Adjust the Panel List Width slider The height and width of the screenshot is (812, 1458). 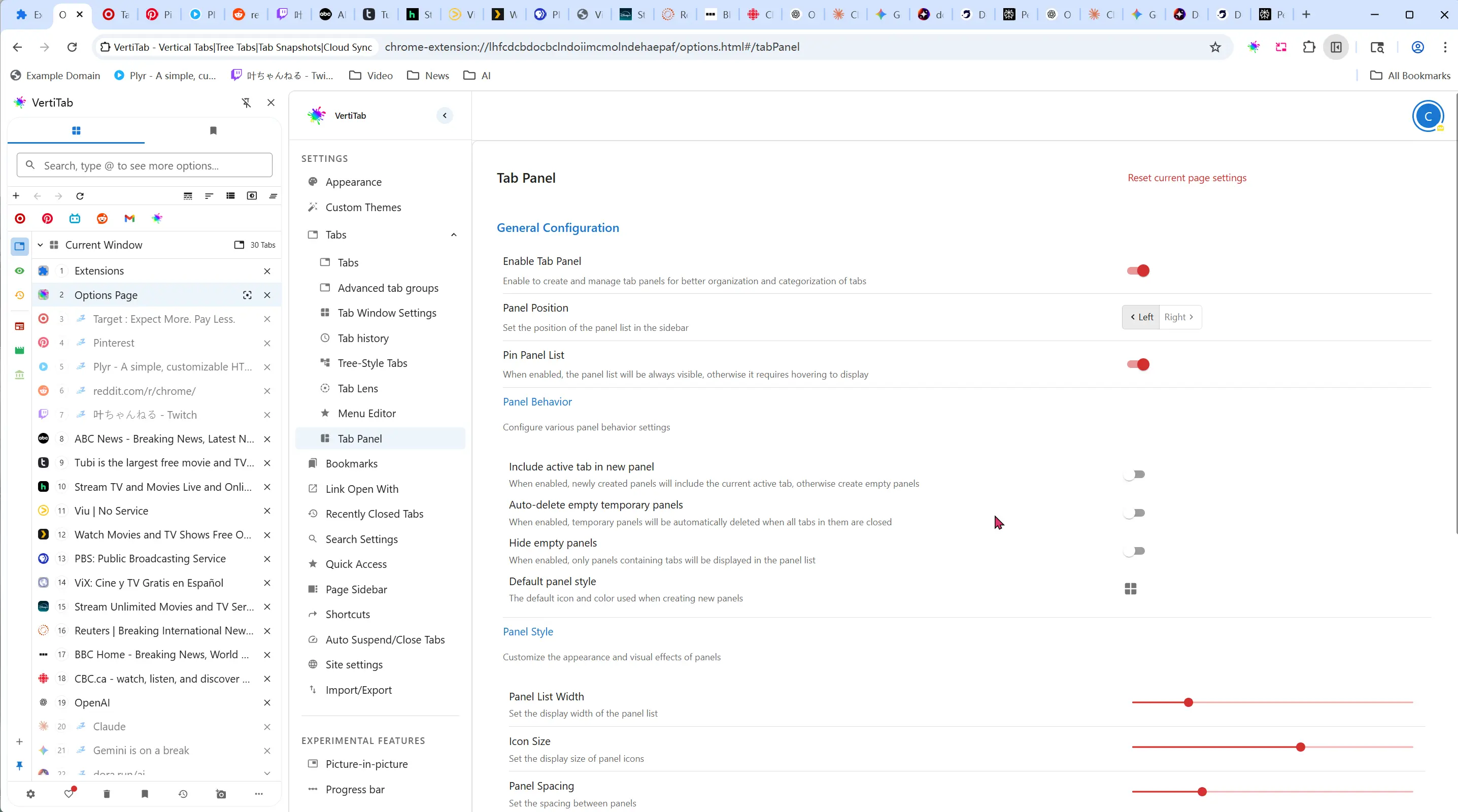pyautogui.click(x=1272, y=702)
